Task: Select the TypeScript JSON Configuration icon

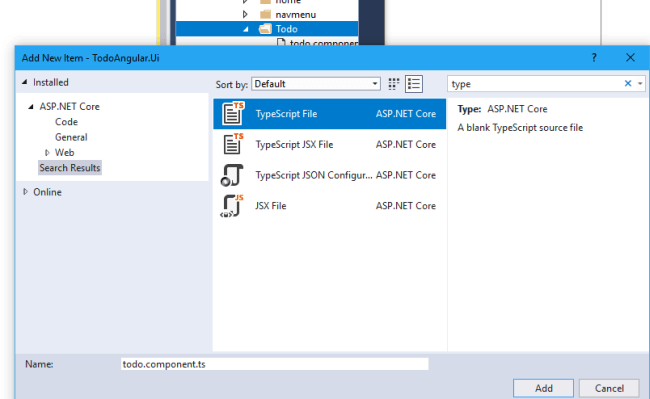Action: (x=232, y=175)
